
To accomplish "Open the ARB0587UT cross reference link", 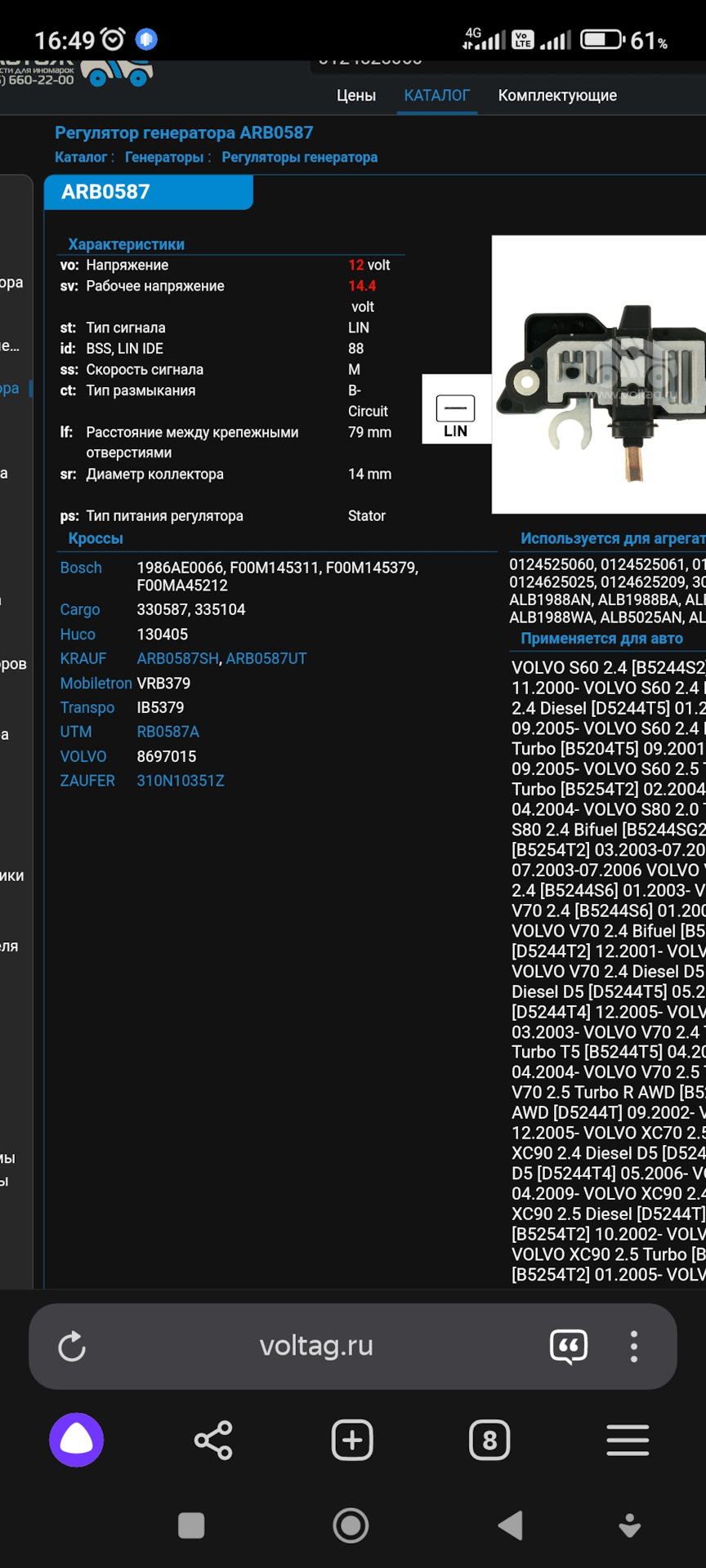I will [x=266, y=658].
